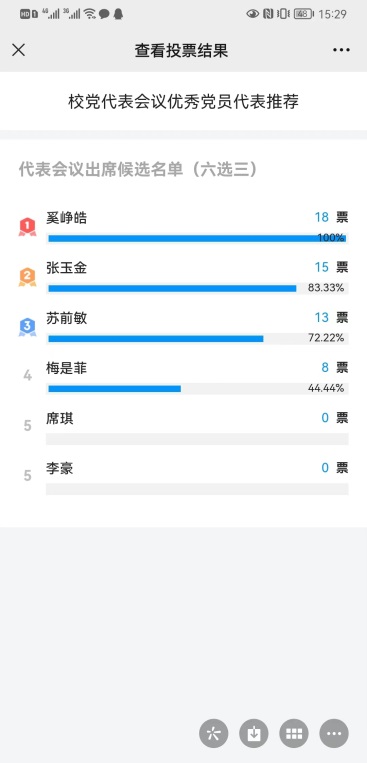This screenshot has height=763, width=367.
Task: Tap the download icon at bottom
Action: (254, 733)
